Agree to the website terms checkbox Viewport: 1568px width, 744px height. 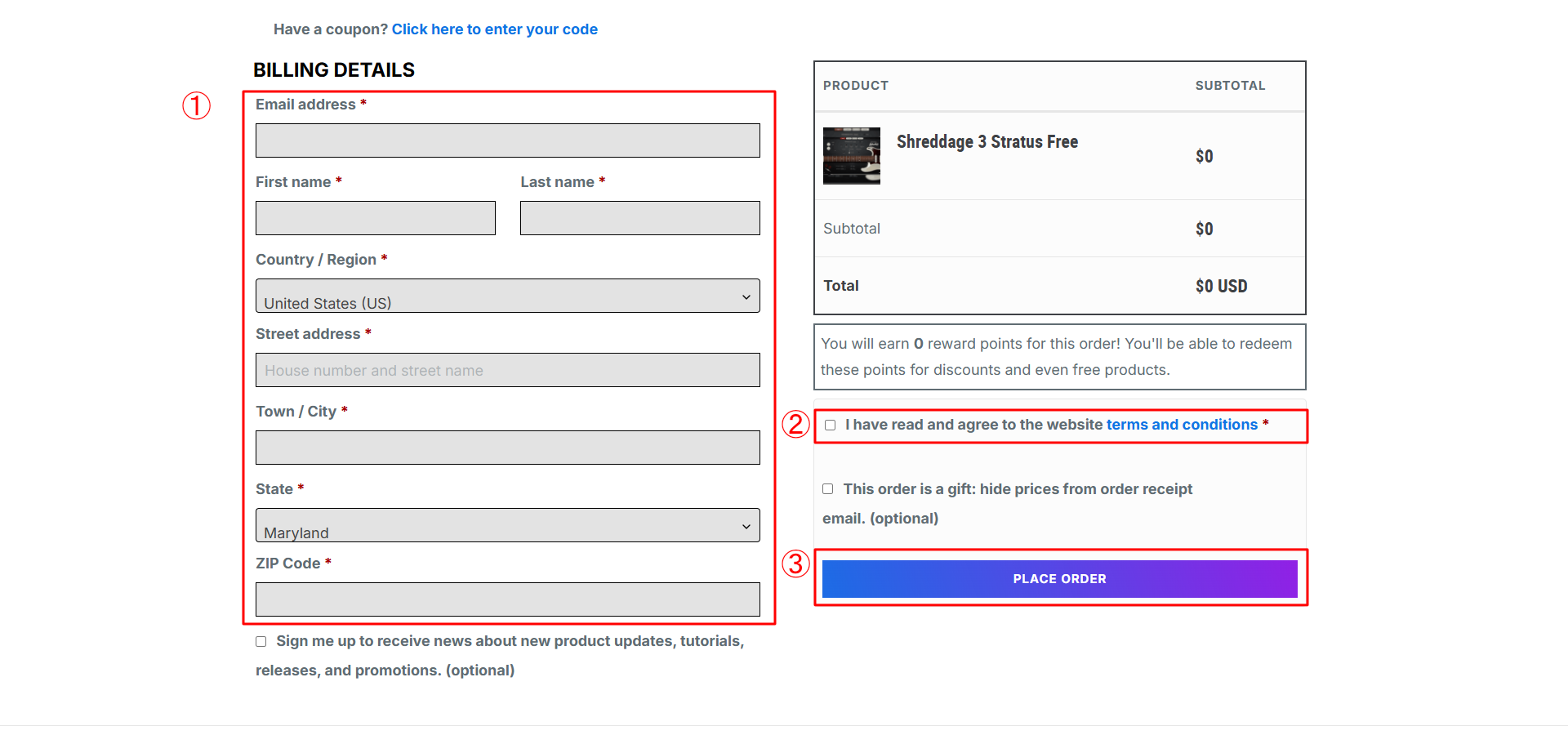tap(831, 425)
